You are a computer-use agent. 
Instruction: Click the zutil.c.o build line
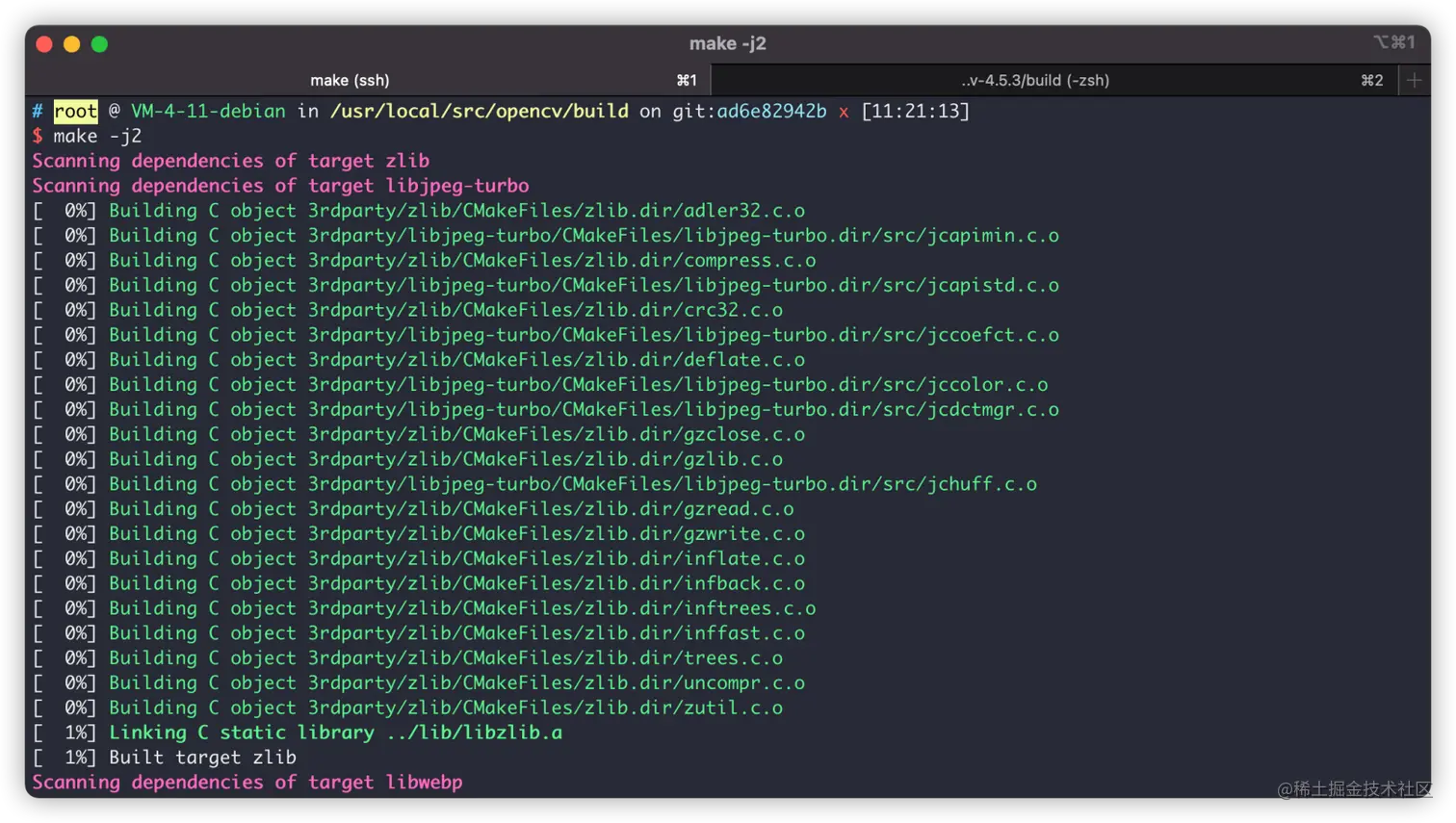click(x=407, y=708)
